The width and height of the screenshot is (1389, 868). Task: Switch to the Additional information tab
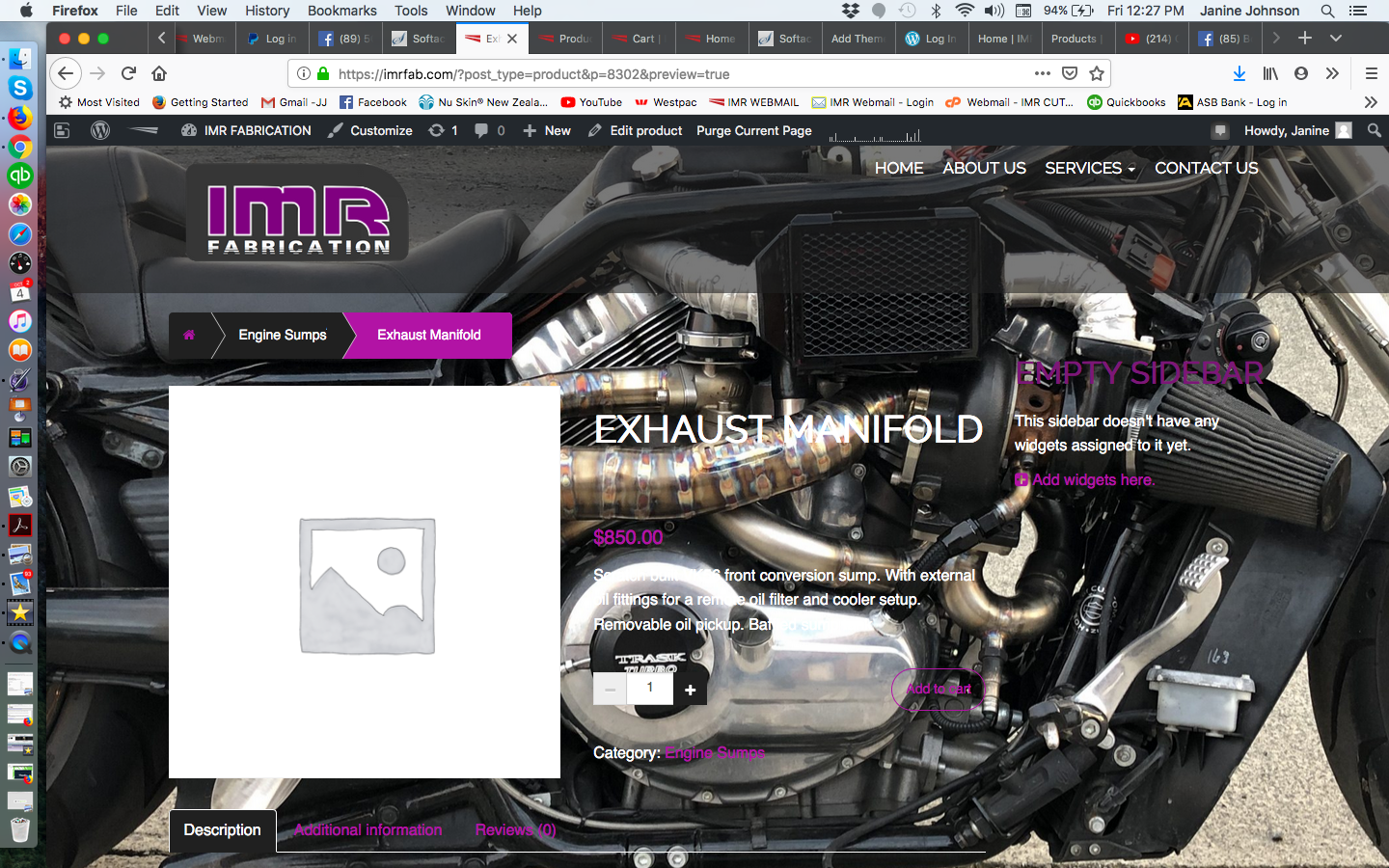click(x=368, y=829)
